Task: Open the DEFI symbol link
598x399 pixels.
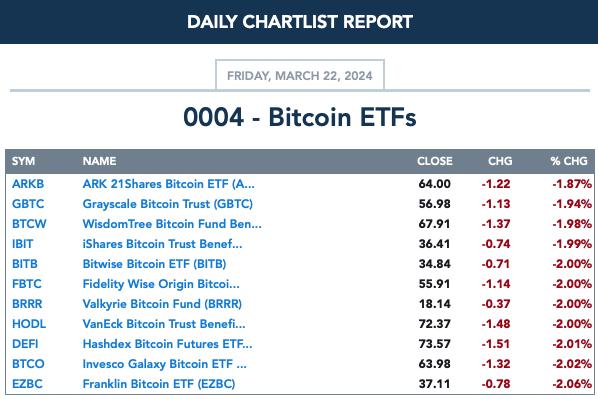Action: click(25, 344)
